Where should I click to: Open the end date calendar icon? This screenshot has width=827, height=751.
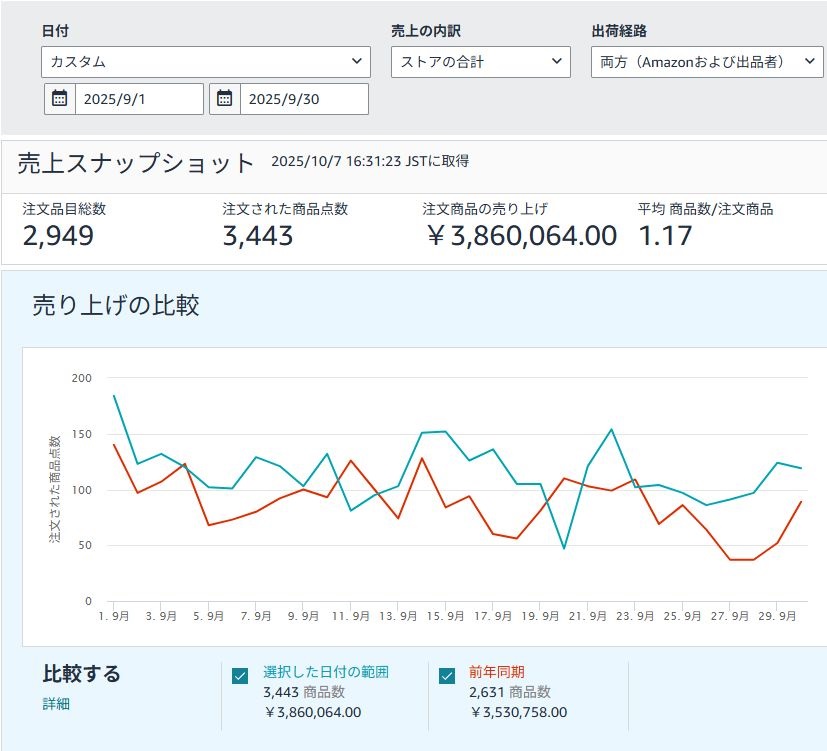tap(225, 99)
